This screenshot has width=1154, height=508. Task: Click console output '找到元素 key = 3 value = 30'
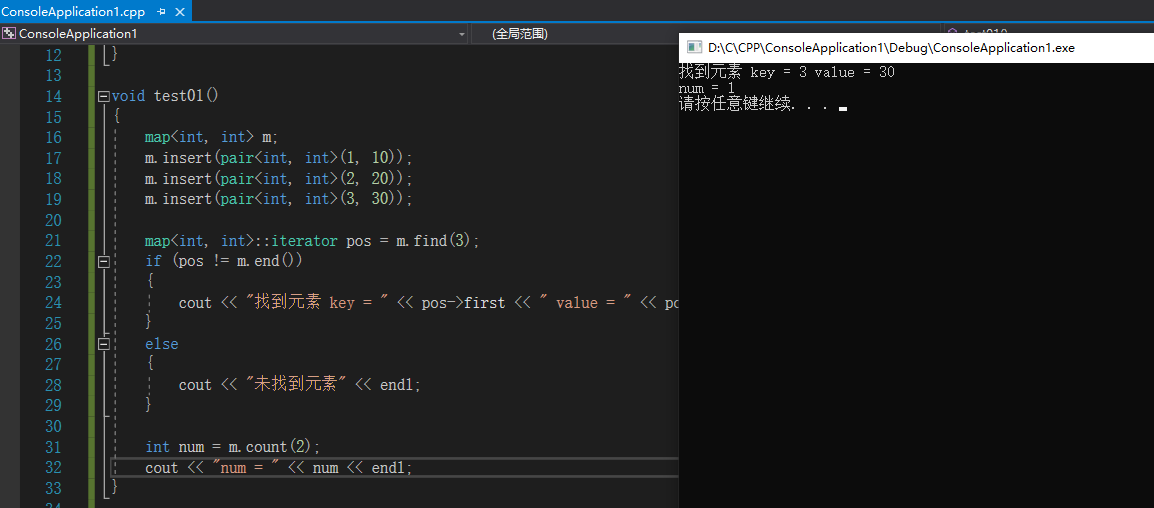[787, 72]
